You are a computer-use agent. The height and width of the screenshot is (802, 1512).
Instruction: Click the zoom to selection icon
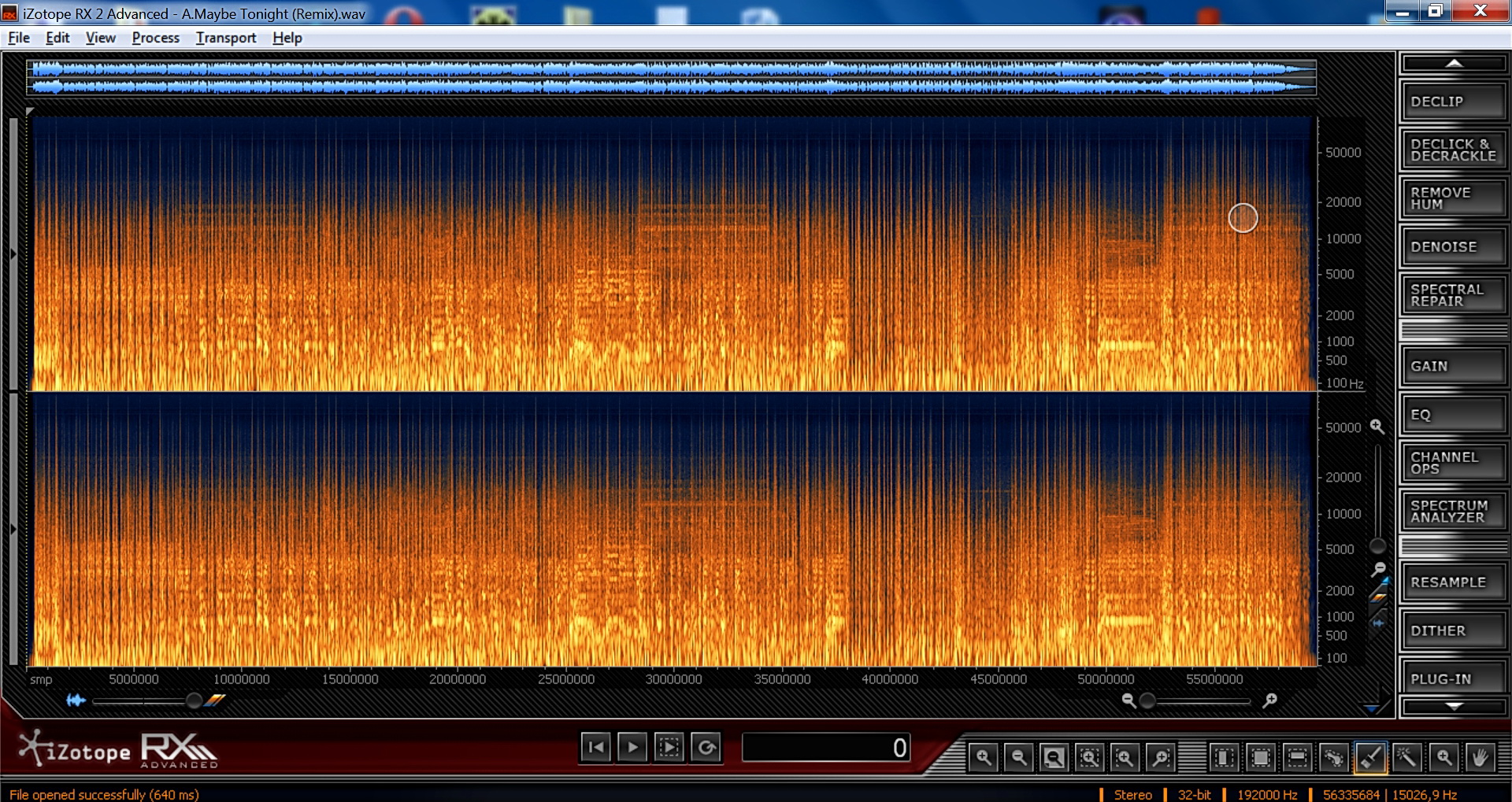point(1089,757)
